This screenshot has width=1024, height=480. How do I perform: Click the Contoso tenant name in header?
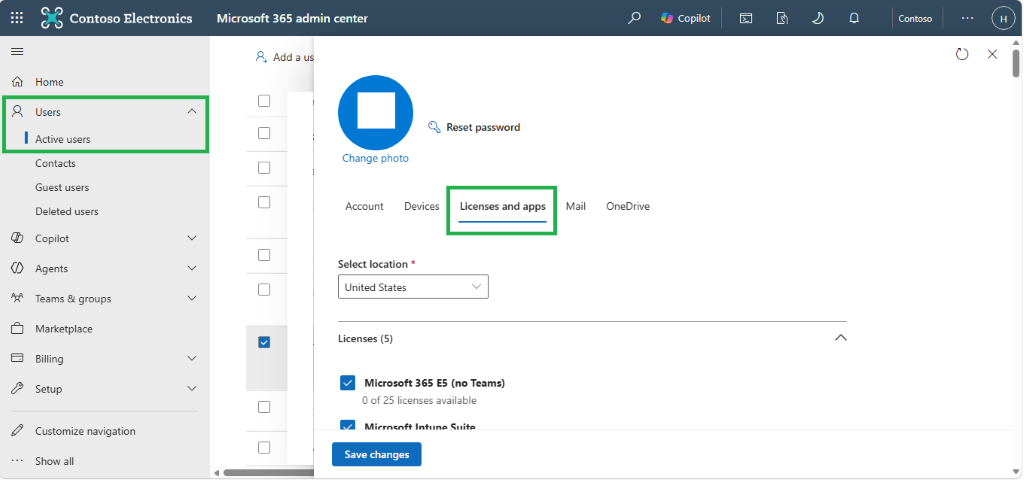915,19
